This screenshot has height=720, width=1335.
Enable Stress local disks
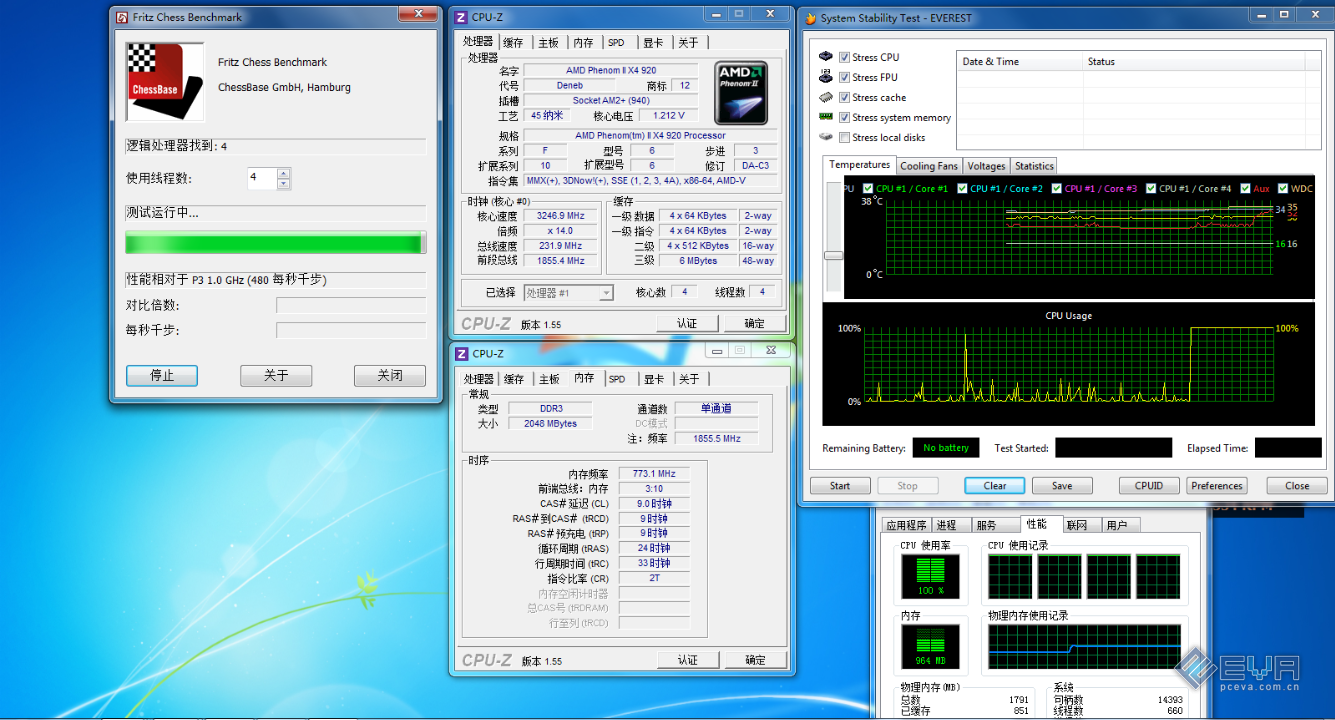tap(845, 137)
